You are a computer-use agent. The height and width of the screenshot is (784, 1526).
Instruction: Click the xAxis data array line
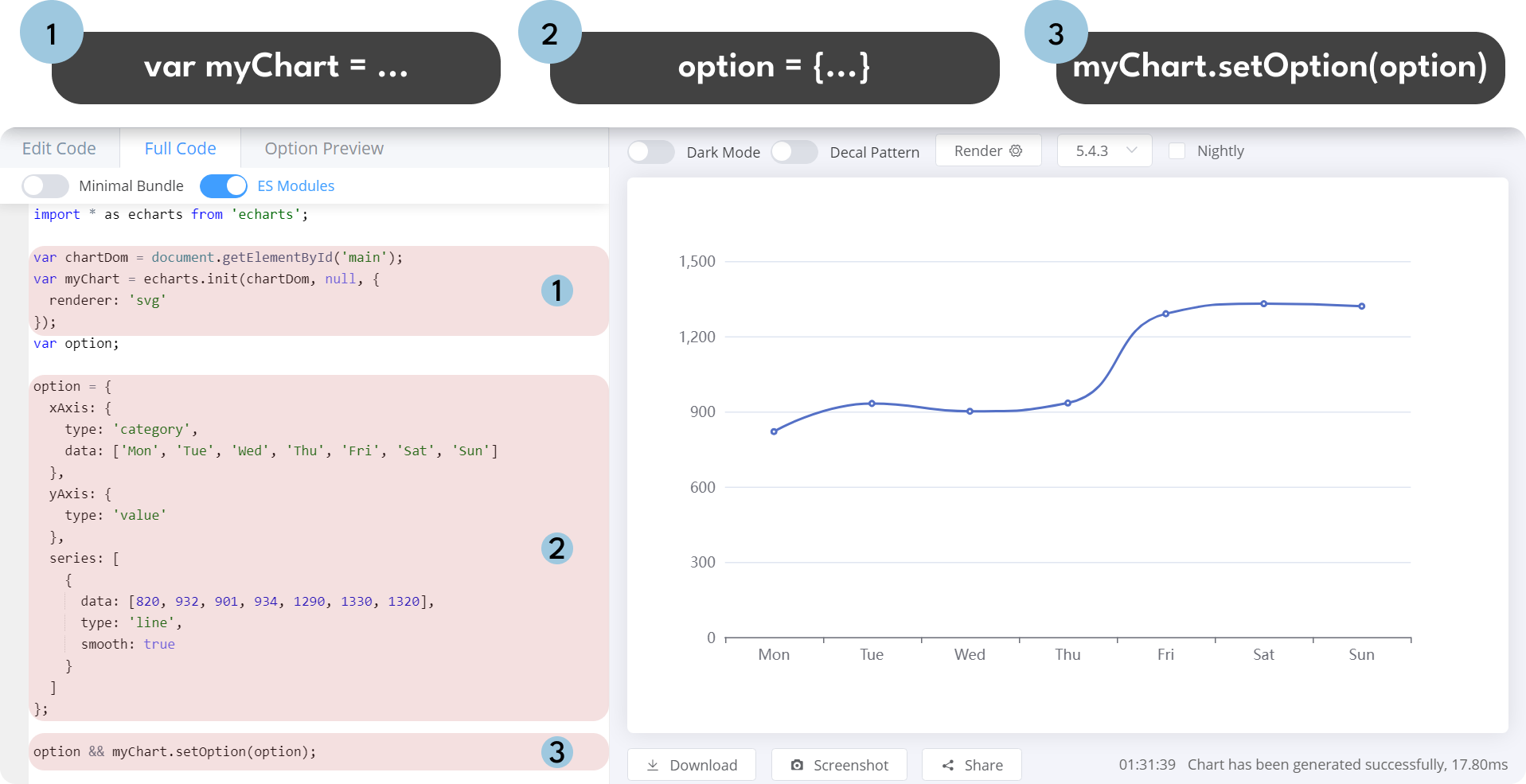pos(281,451)
